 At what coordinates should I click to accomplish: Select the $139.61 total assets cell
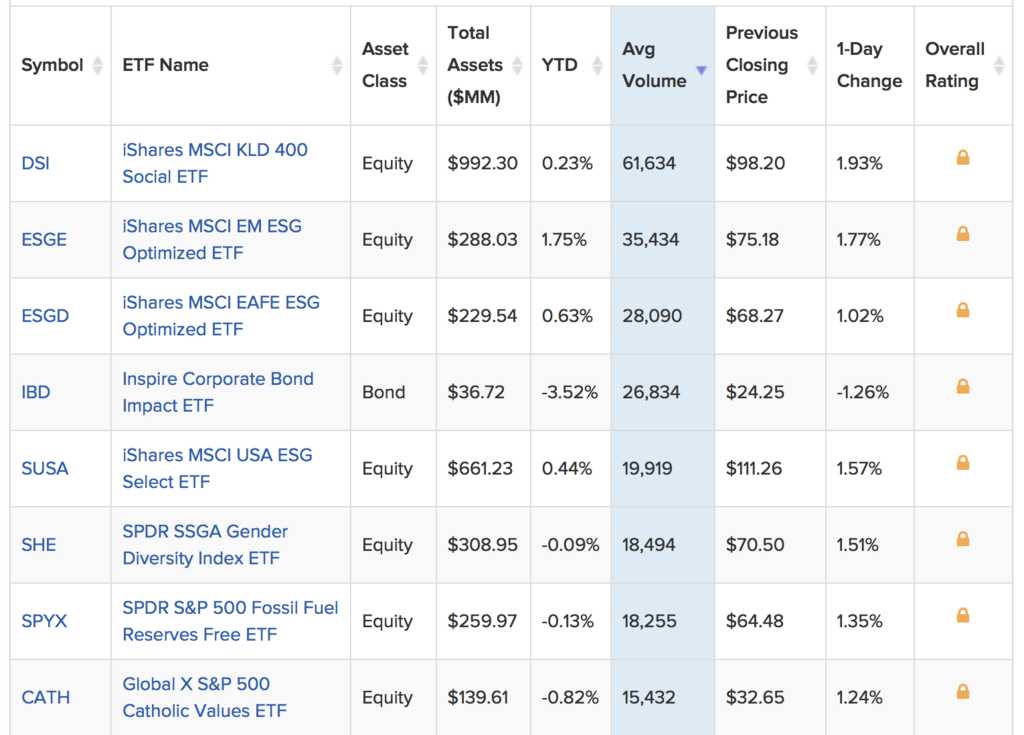tap(483, 698)
